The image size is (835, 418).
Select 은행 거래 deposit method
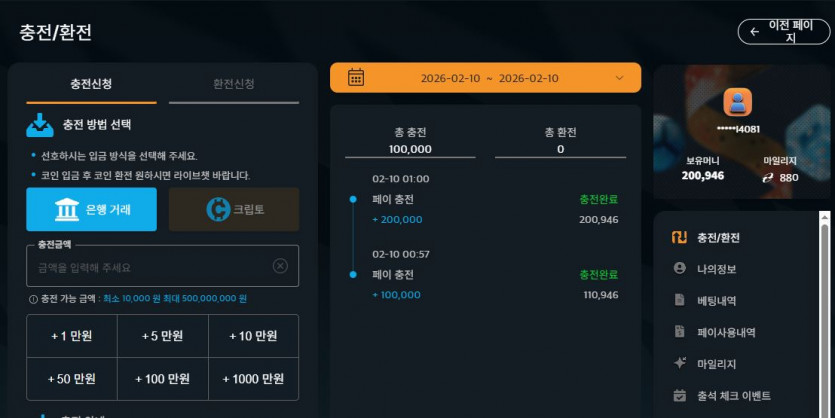(92, 209)
